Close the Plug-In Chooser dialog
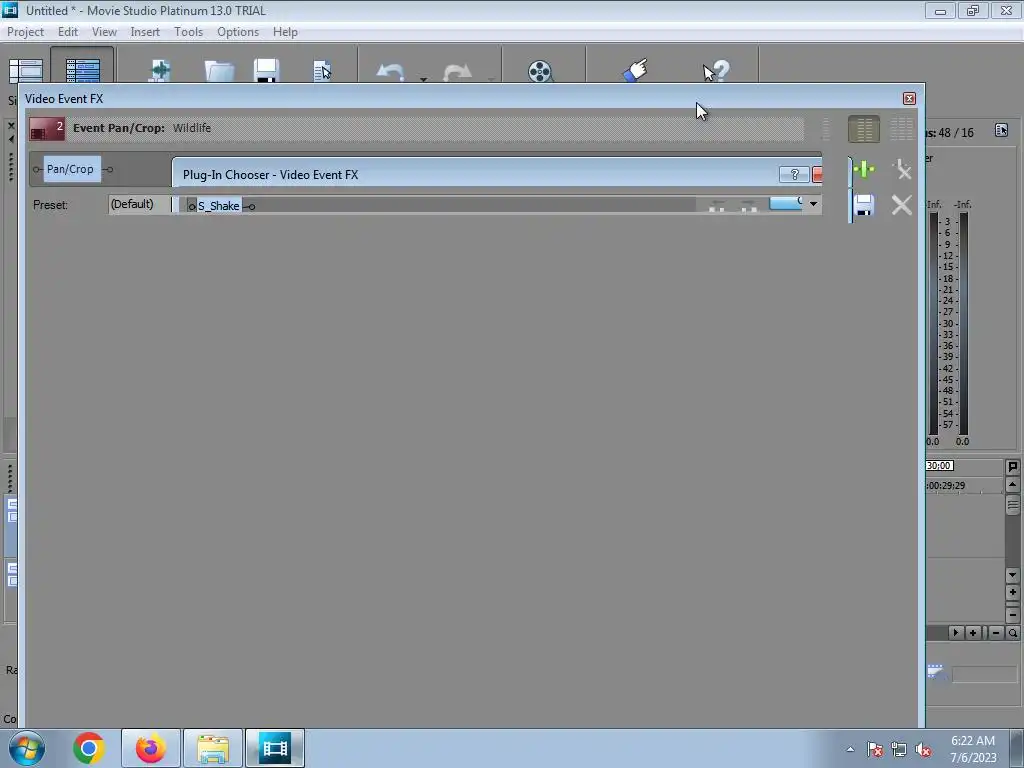 point(817,174)
